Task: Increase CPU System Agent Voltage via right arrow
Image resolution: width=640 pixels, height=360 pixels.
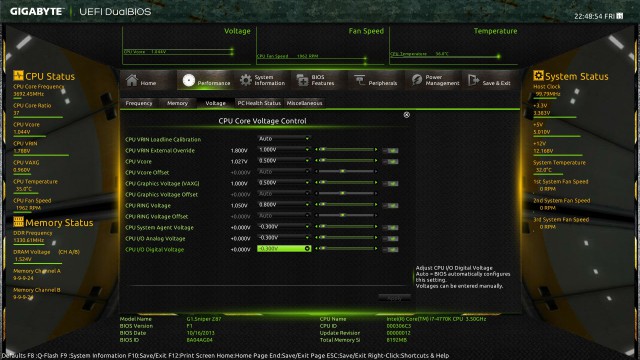Action: 376,227
